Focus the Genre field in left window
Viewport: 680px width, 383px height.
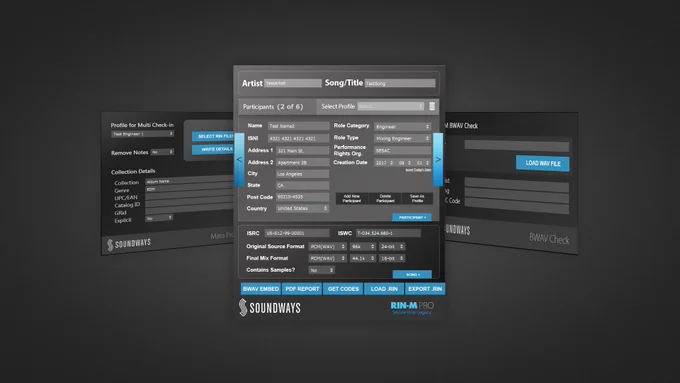point(189,188)
